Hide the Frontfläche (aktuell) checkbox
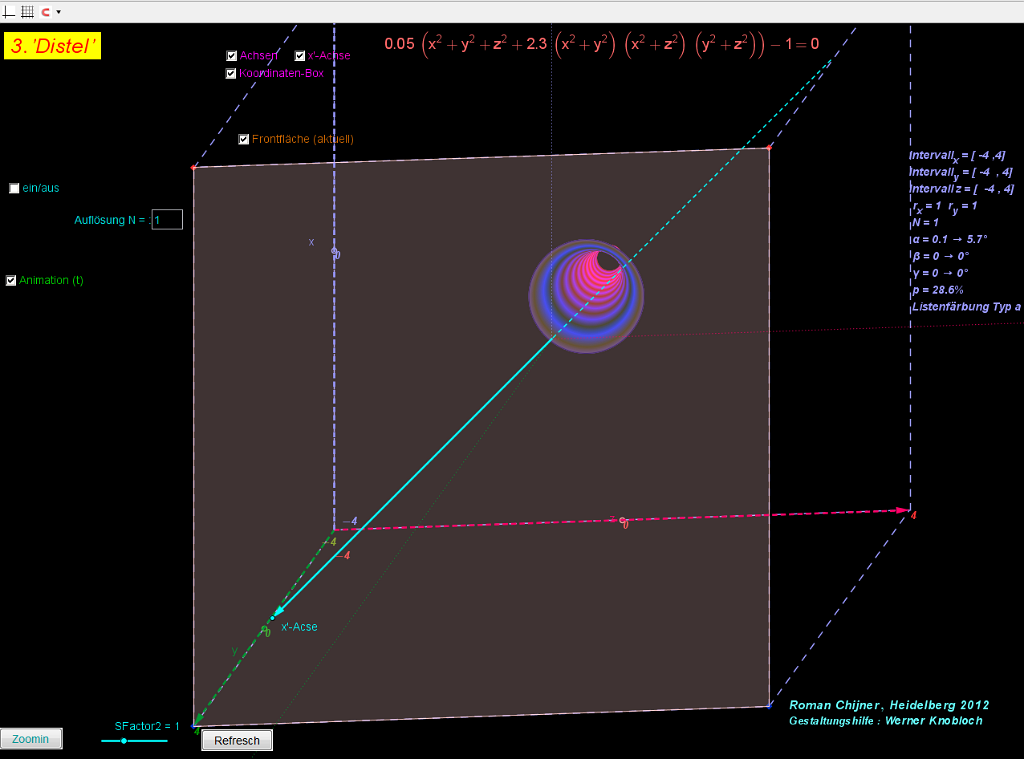 [x=244, y=139]
